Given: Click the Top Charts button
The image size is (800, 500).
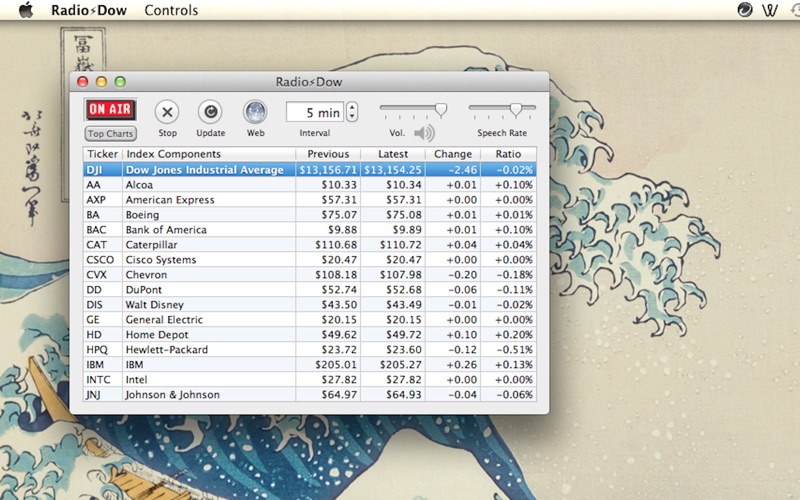Looking at the screenshot, I should click(x=110, y=134).
